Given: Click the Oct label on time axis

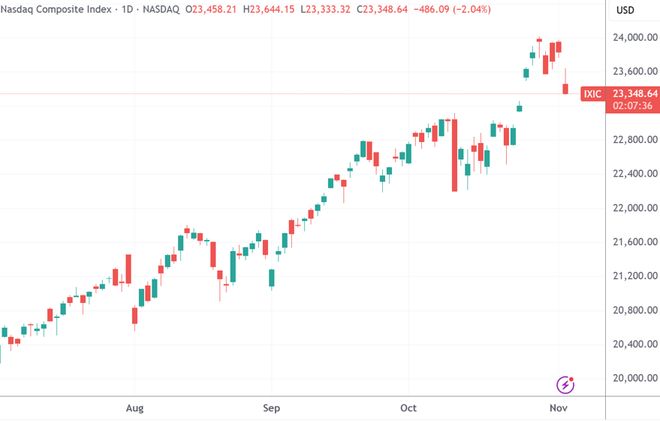Looking at the screenshot, I should pos(408,408).
